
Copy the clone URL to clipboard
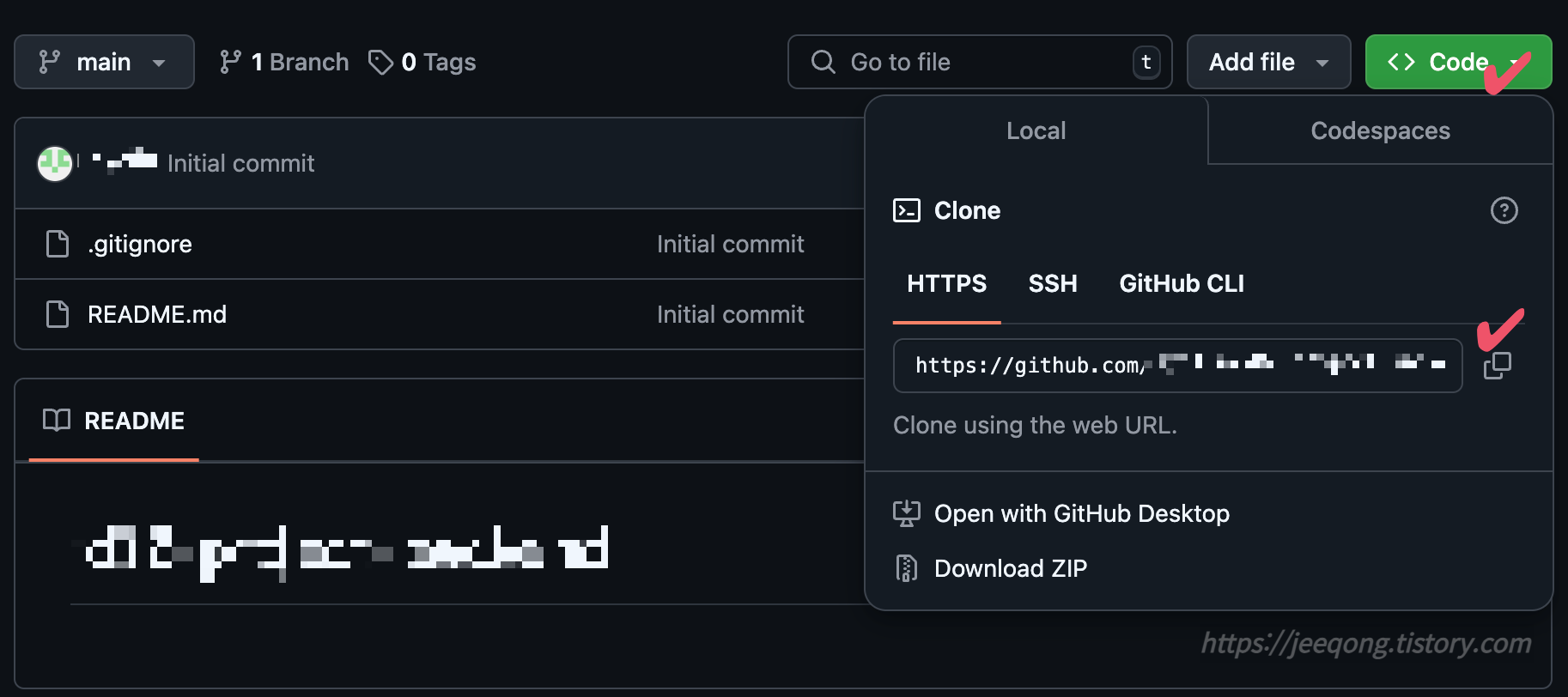[x=1497, y=366]
